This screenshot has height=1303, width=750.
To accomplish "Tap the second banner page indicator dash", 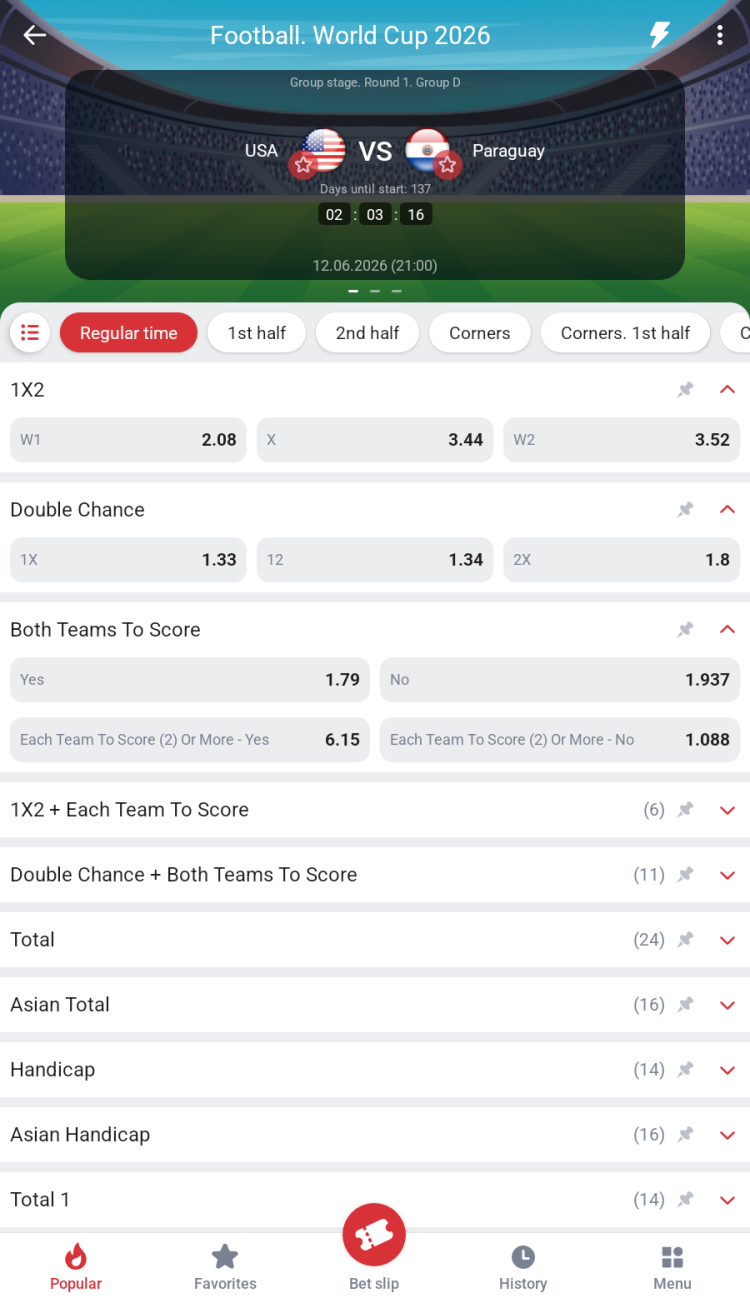I will 375,291.
